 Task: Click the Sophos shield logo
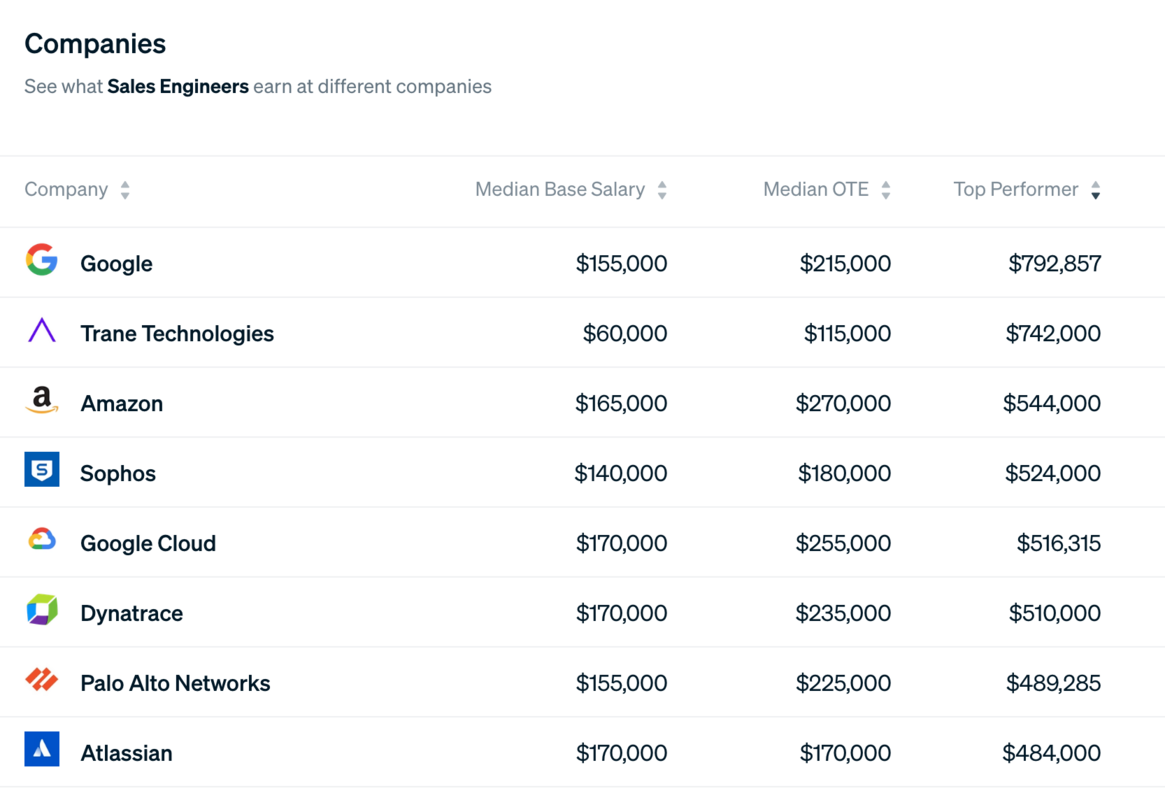click(42, 471)
